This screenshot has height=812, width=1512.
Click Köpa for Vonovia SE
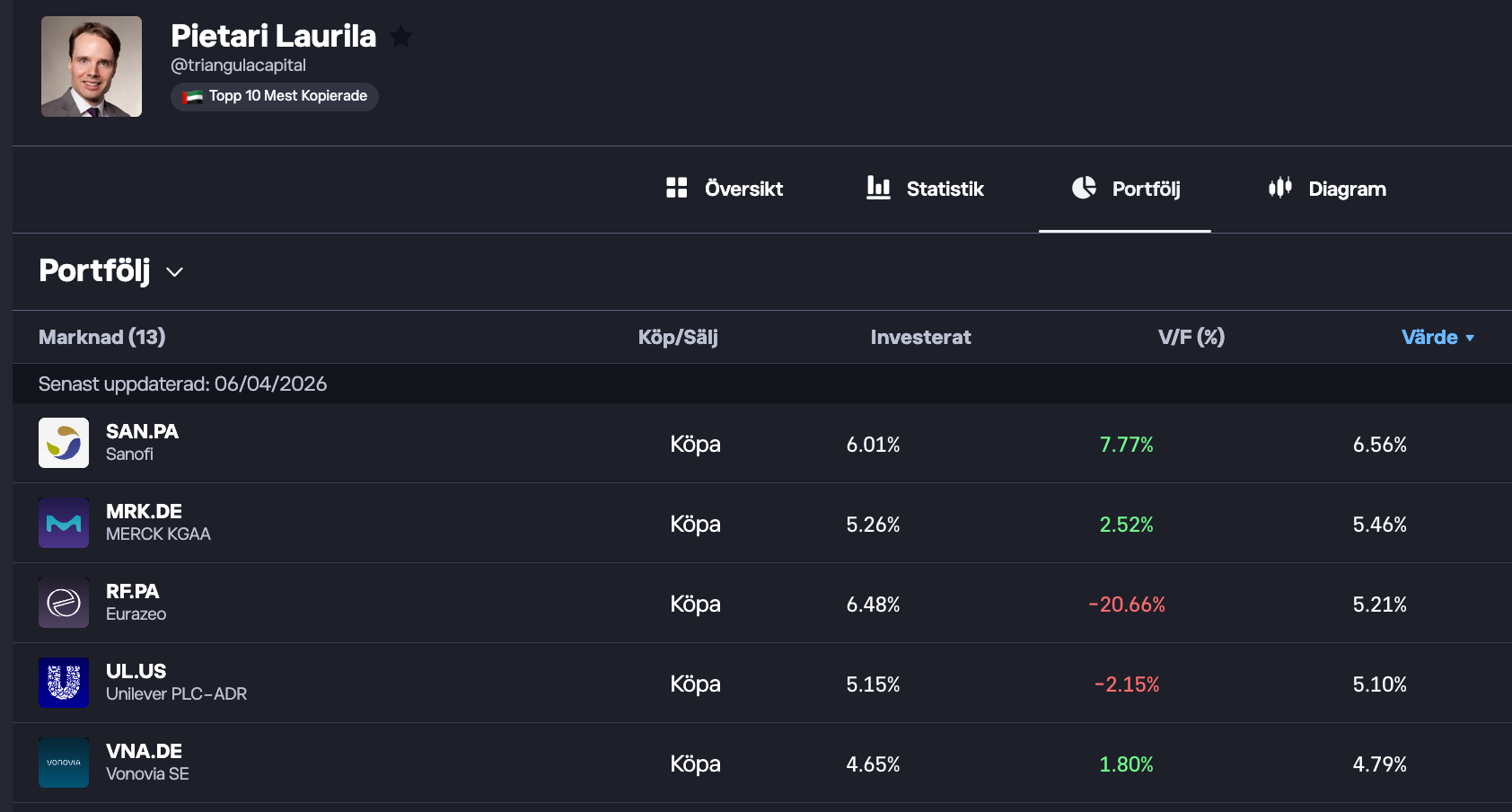coord(695,764)
